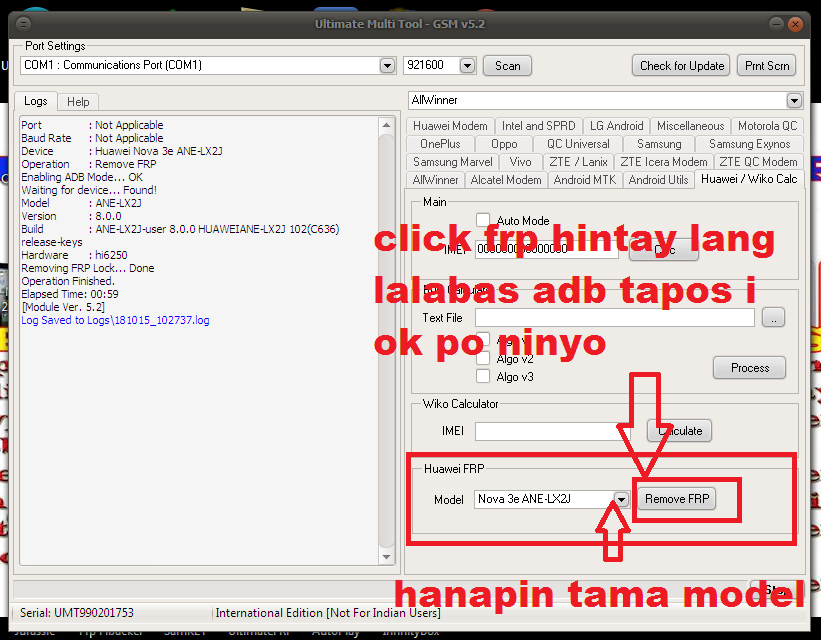Image resolution: width=821 pixels, height=640 pixels.
Task: Click the 'Elapsed Time: 00:59' log line
Action: pos(70,294)
